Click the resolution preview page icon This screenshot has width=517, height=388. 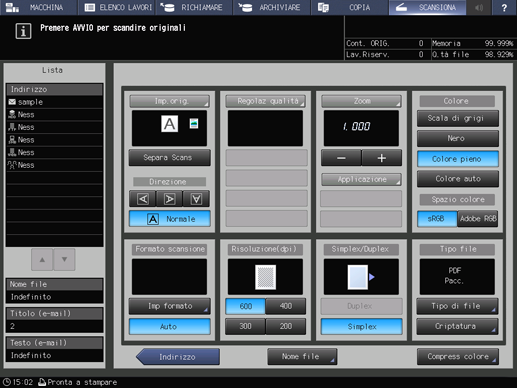coord(265,277)
